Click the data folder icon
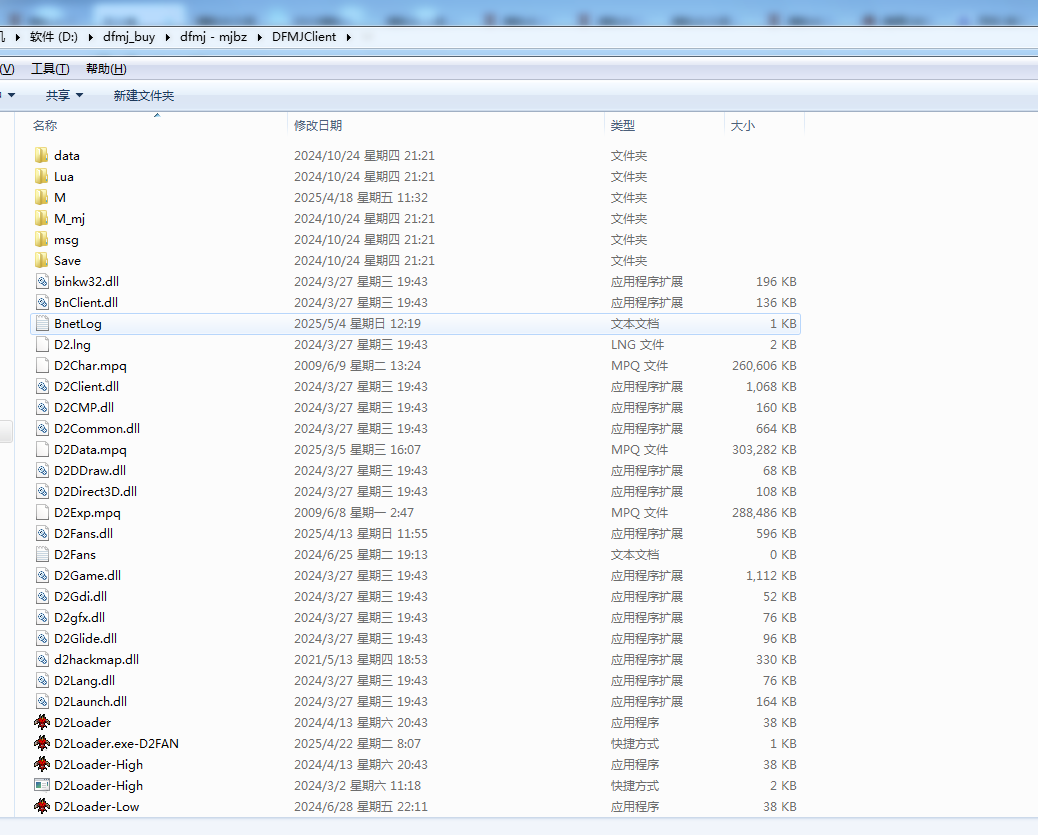Viewport: 1038px width, 835px height. click(x=42, y=156)
